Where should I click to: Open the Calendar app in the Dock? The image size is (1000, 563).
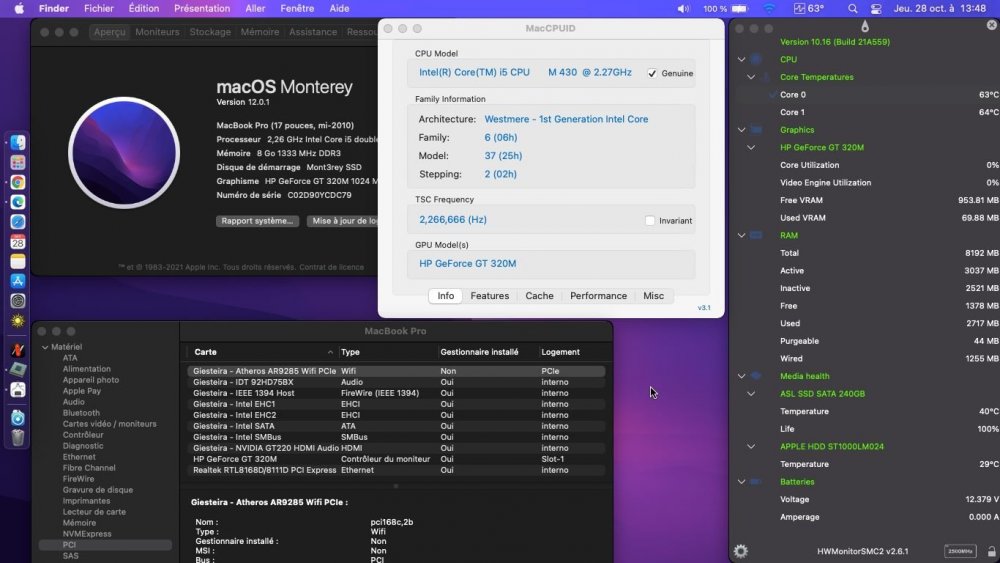[18, 242]
